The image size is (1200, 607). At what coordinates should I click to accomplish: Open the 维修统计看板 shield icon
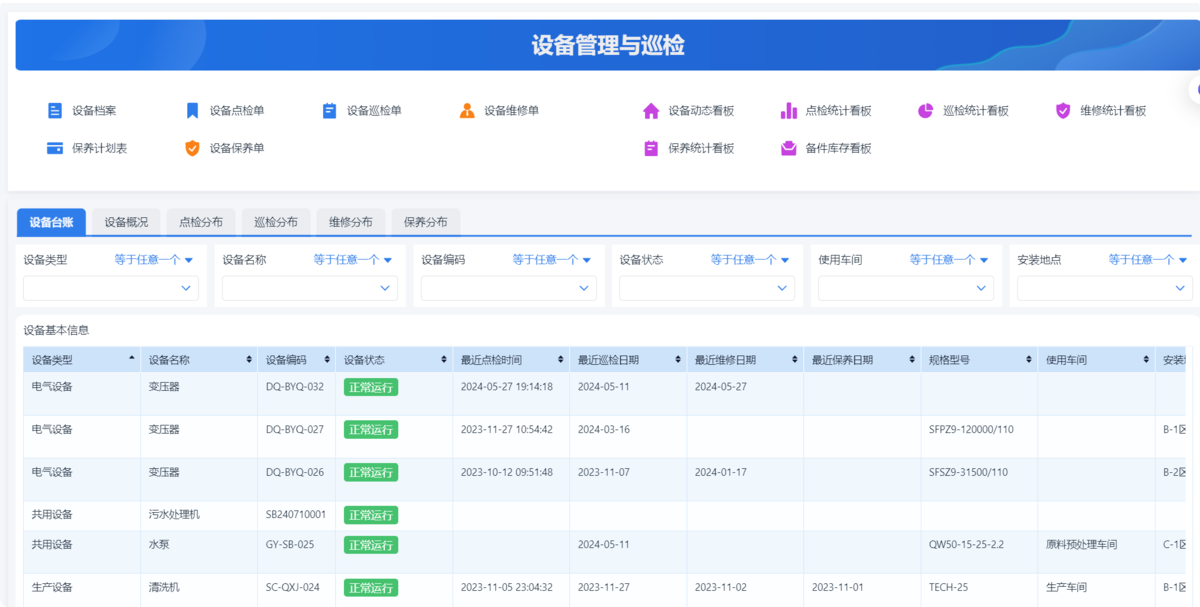coord(1063,111)
